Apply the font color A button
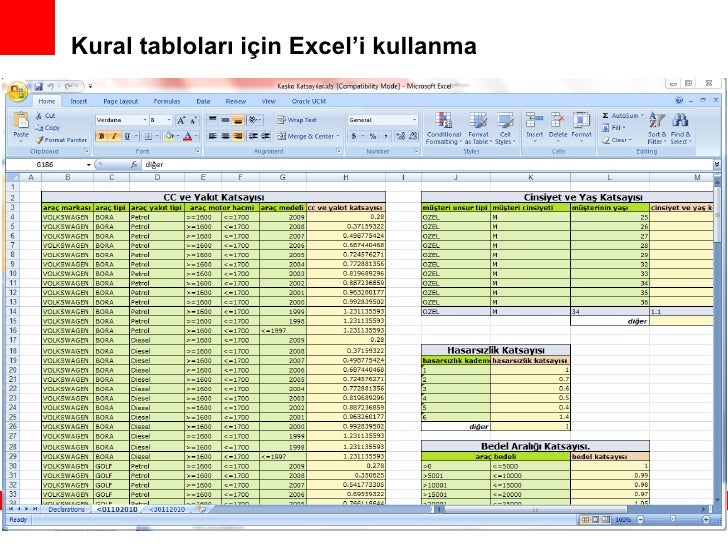The image size is (728, 546). tap(188, 136)
